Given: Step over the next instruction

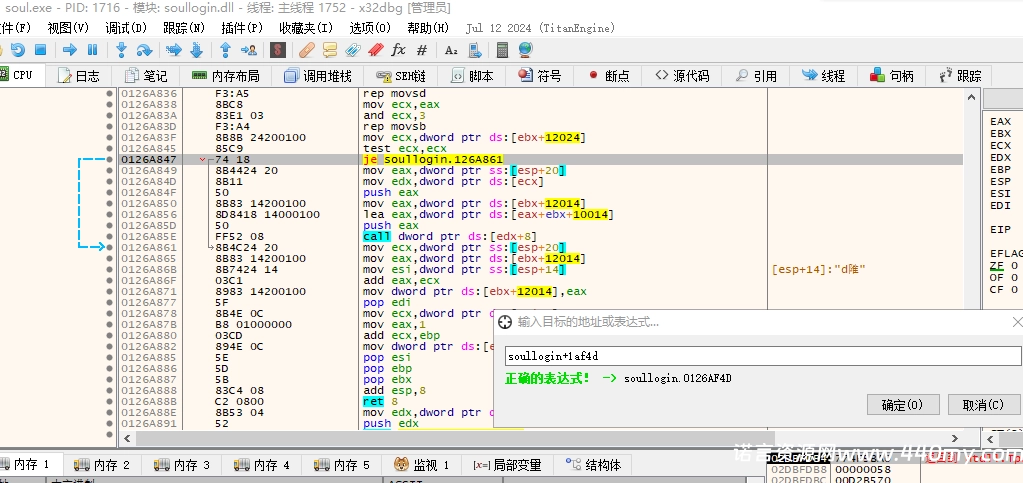Looking at the screenshot, I should pos(144,50).
